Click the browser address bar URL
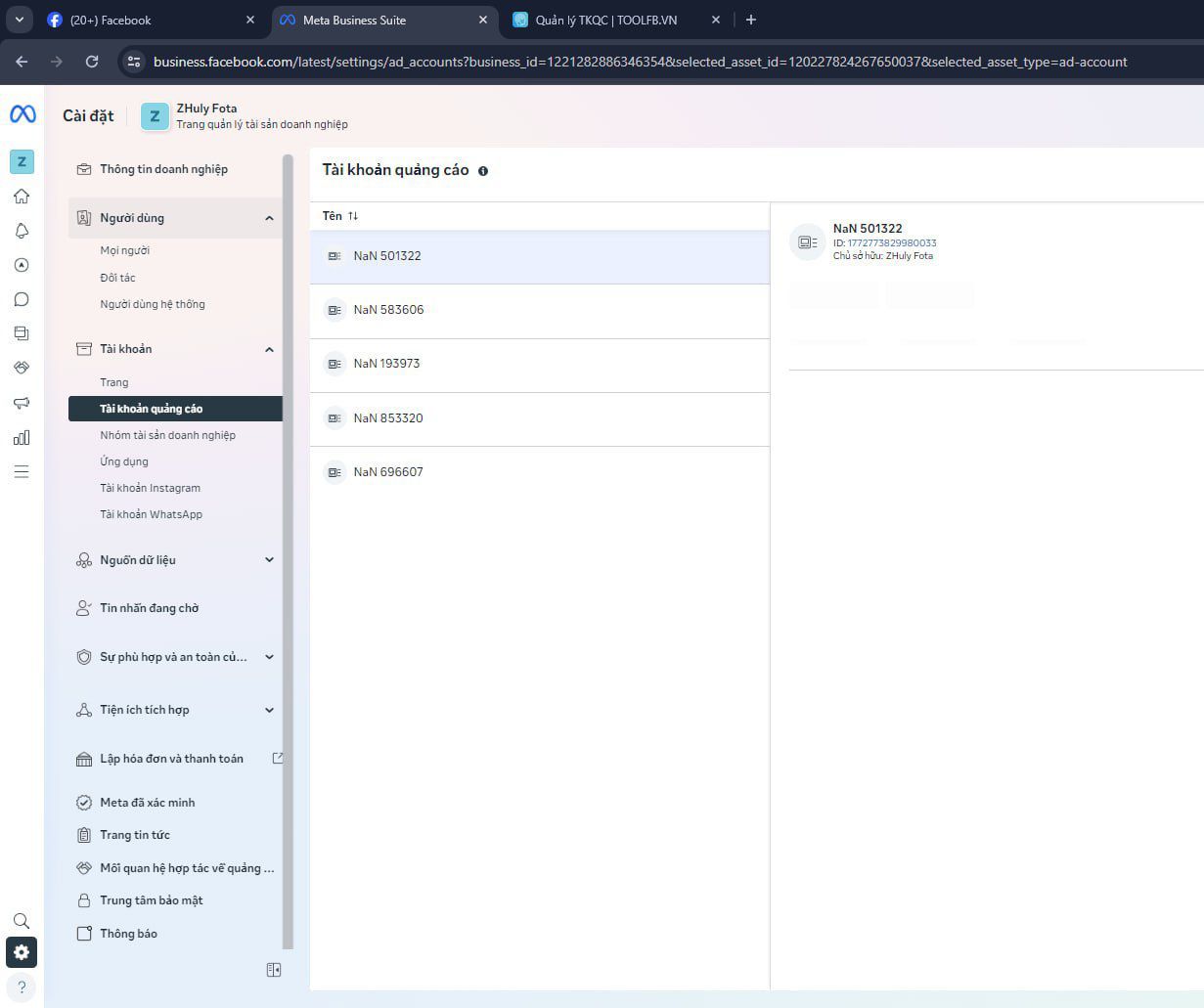 pyautogui.click(x=640, y=62)
